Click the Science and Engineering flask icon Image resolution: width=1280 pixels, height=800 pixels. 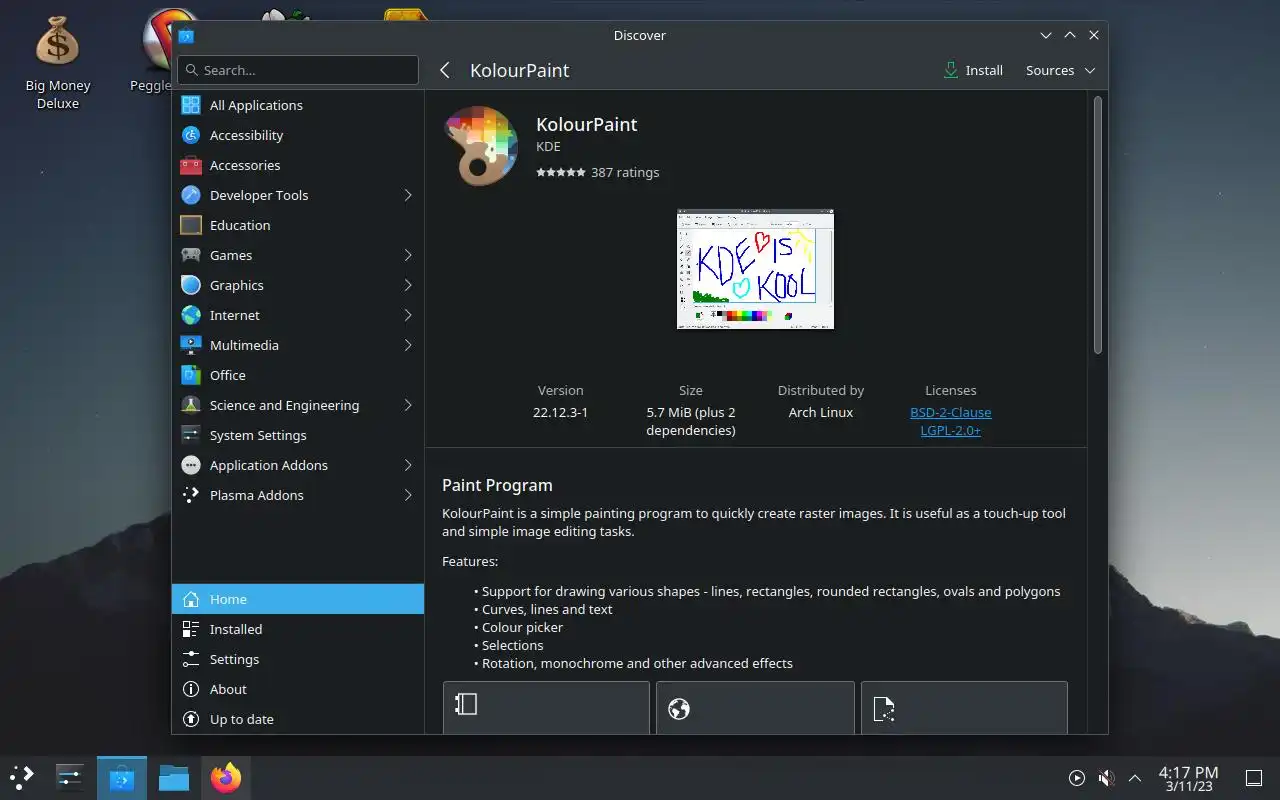(x=191, y=405)
